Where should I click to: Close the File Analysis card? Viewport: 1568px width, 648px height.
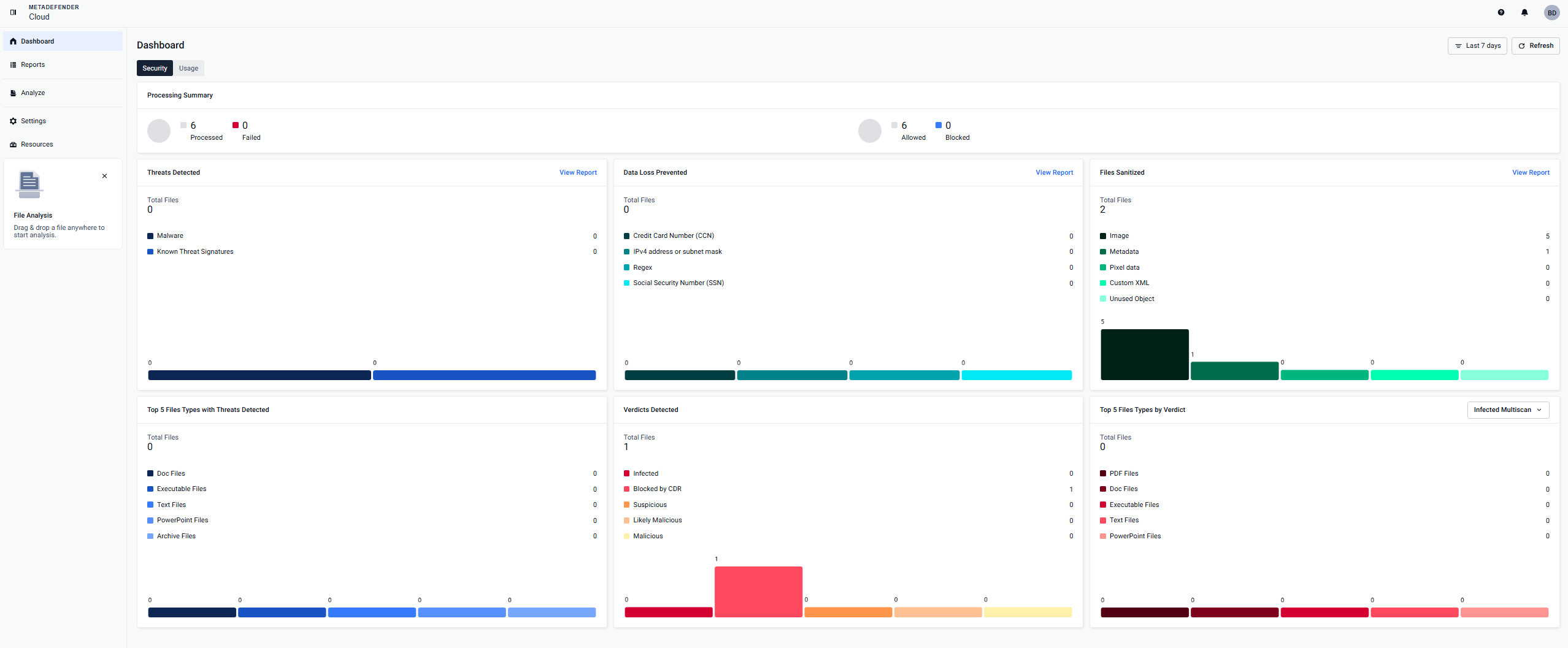pyautogui.click(x=104, y=176)
